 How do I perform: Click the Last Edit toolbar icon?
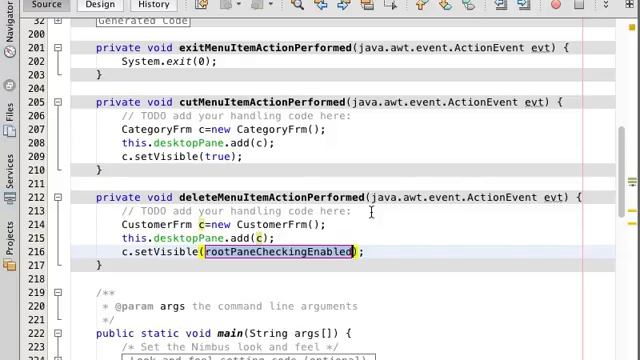pyautogui.click(x=201, y=5)
